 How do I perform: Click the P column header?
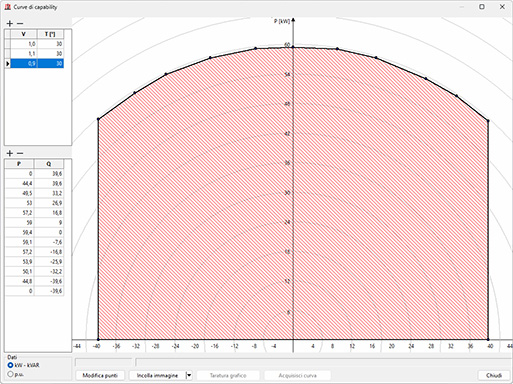click(x=19, y=164)
